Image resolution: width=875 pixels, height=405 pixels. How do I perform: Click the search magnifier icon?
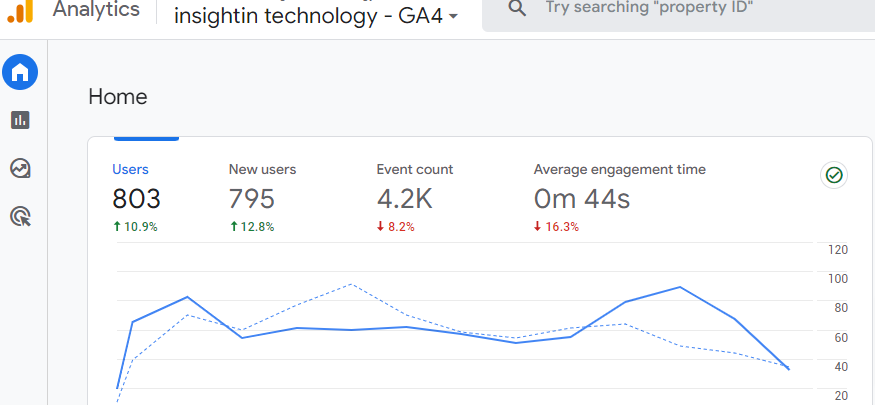click(517, 9)
